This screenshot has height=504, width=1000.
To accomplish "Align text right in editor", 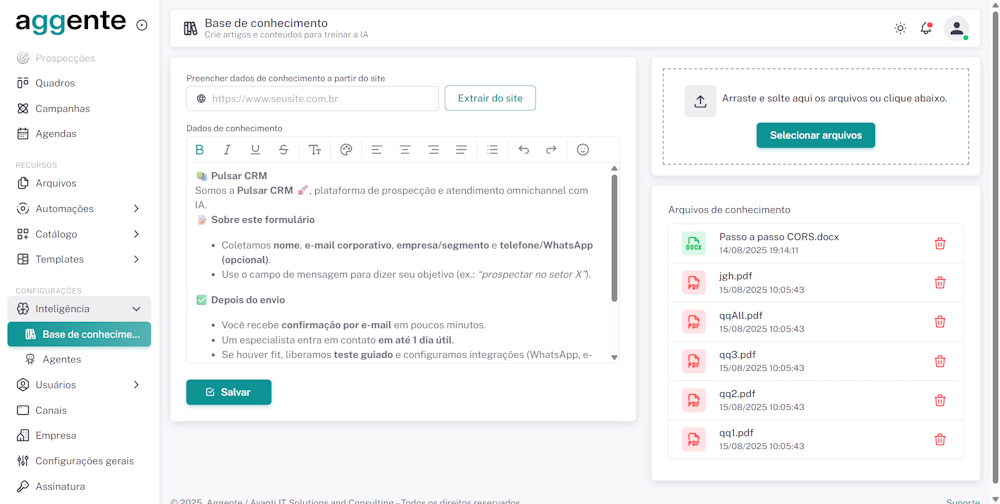I will (433, 150).
